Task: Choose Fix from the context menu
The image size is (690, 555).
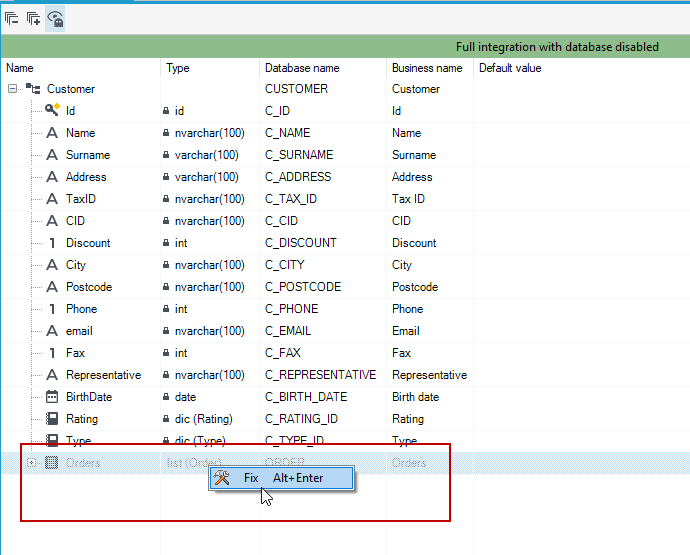Action: tap(282, 478)
